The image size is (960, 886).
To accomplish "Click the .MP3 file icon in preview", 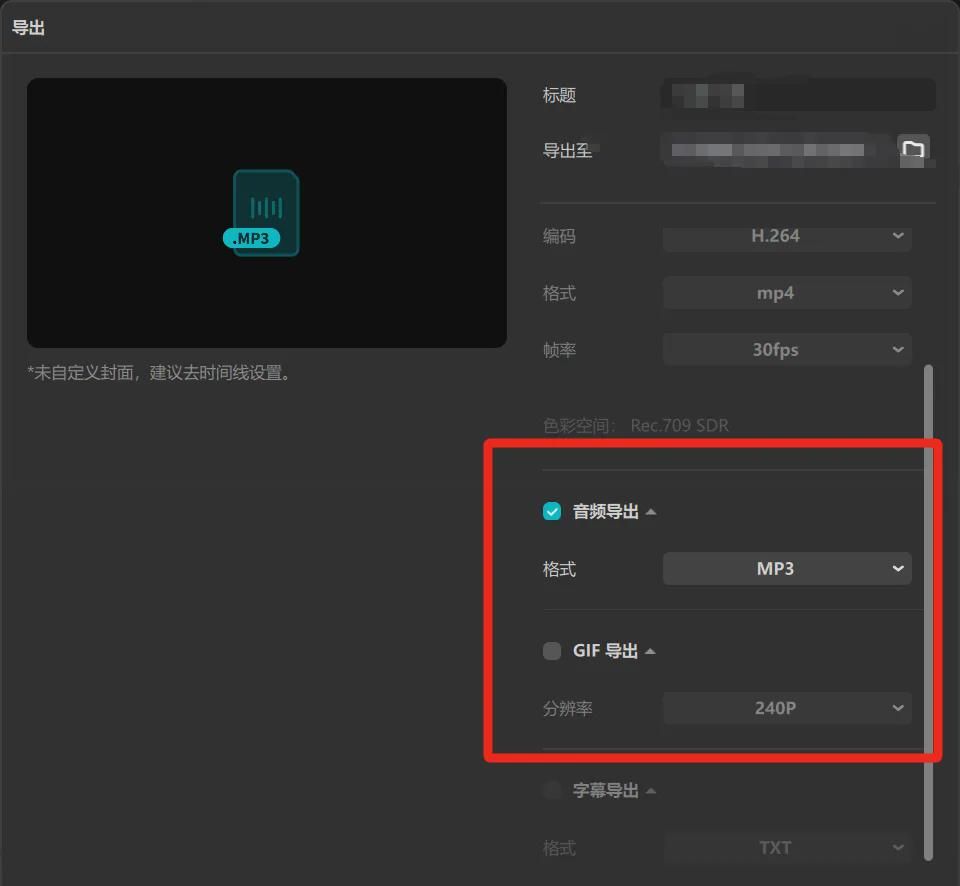I will pyautogui.click(x=263, y=211).
